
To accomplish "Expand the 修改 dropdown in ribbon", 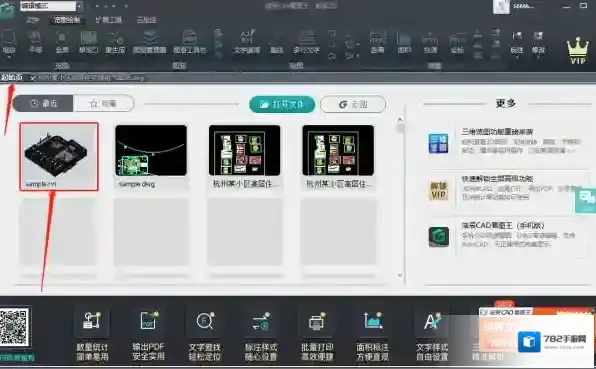I will point(539,57).
